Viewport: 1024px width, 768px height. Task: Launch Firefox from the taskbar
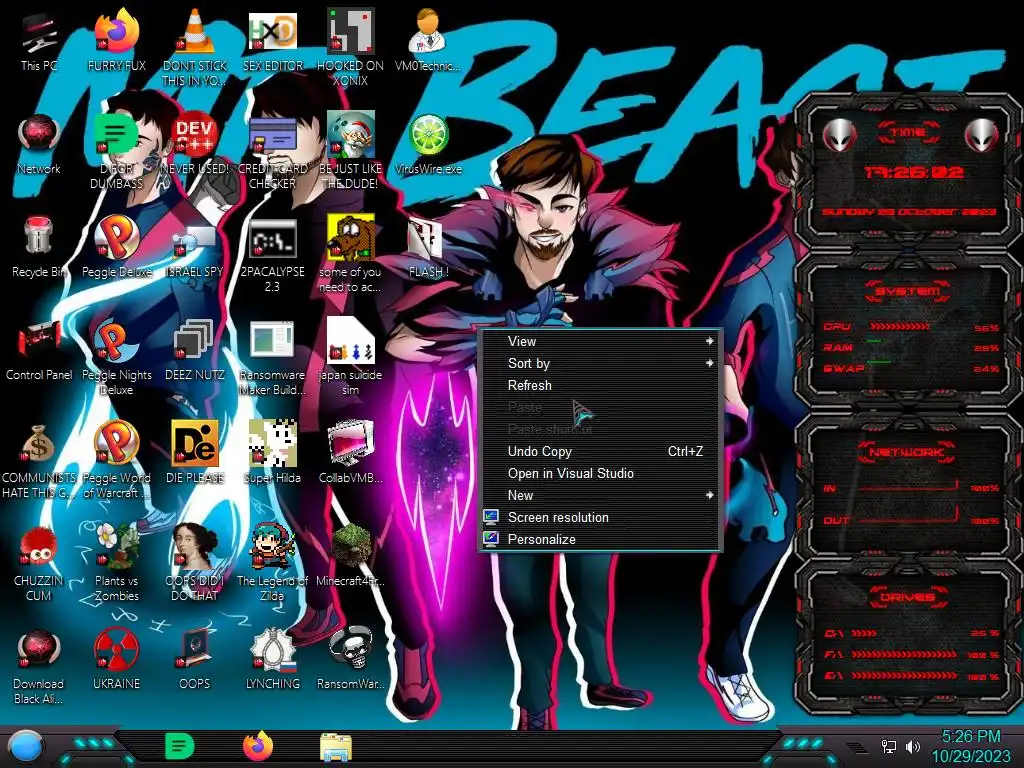(258, 746)
